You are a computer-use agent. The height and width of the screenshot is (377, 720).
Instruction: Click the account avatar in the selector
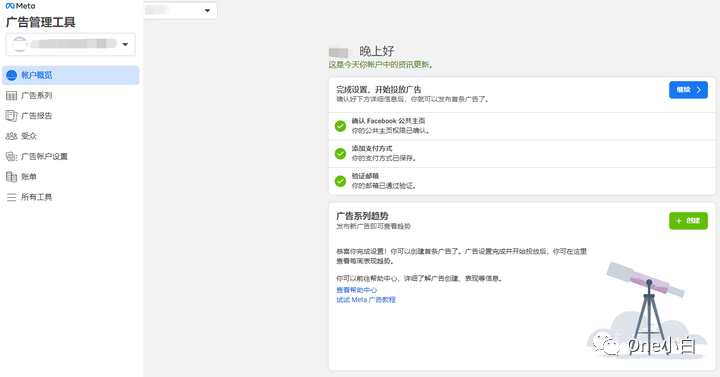tap(20, 44)
